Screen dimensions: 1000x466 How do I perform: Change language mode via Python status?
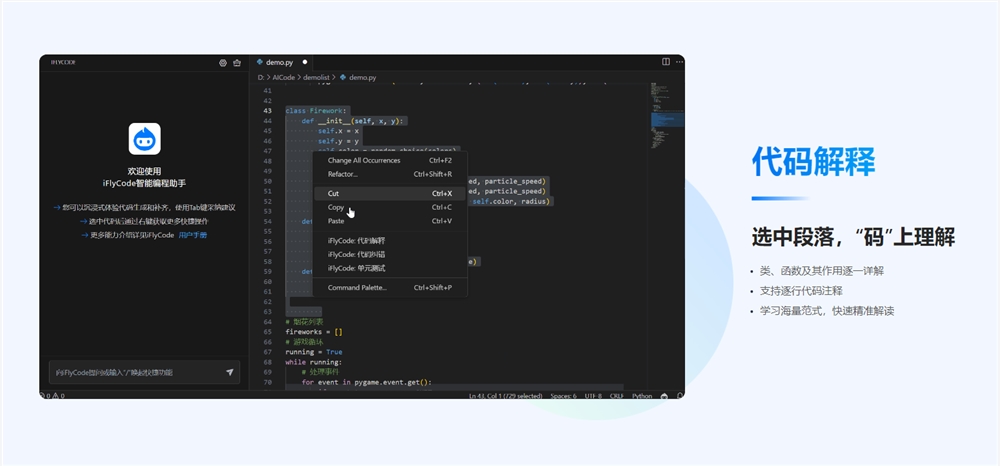[642, 395]
